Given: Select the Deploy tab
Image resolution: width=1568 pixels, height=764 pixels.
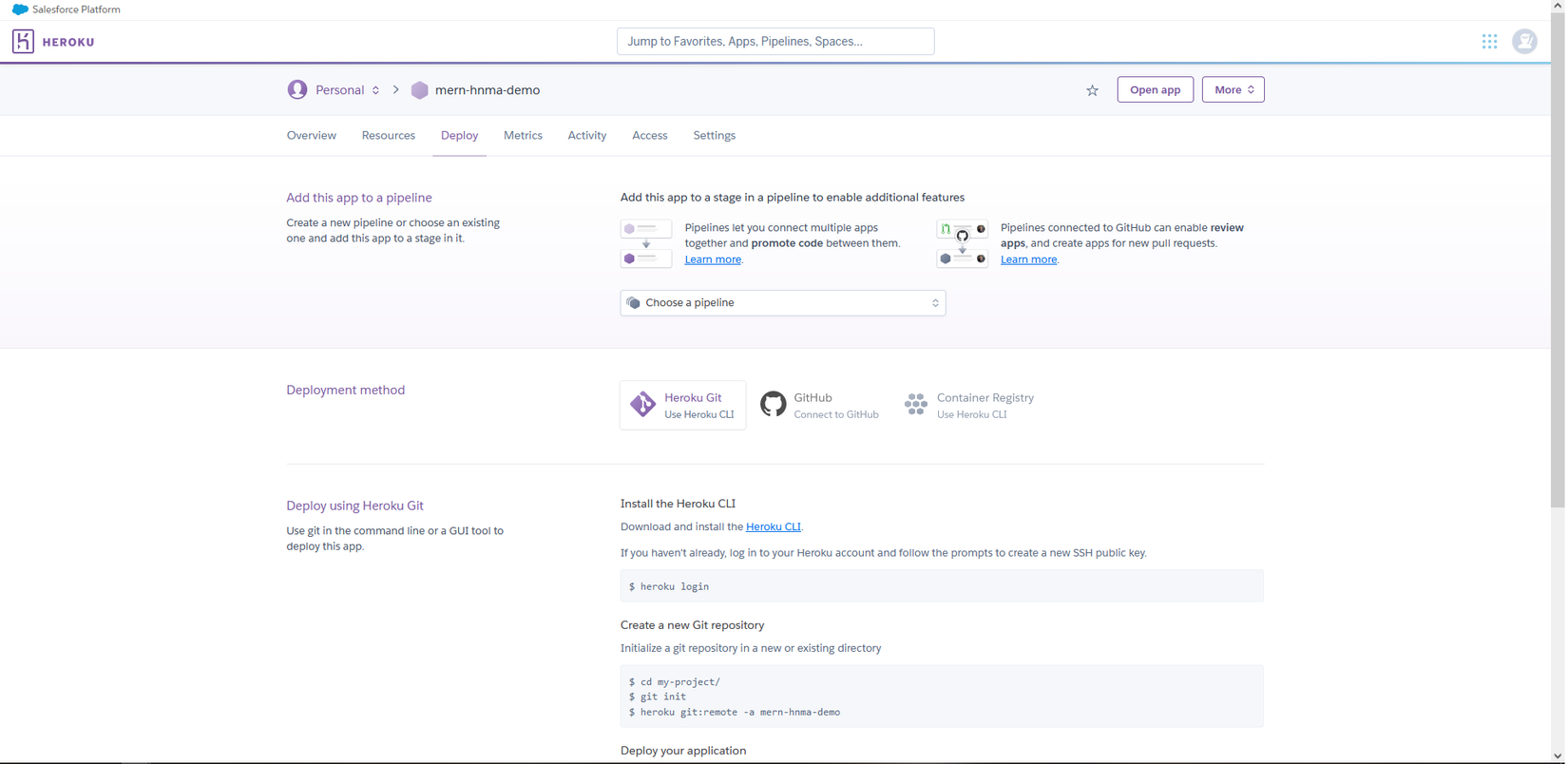Looking at the screenshot, I should tap(459, 136).
